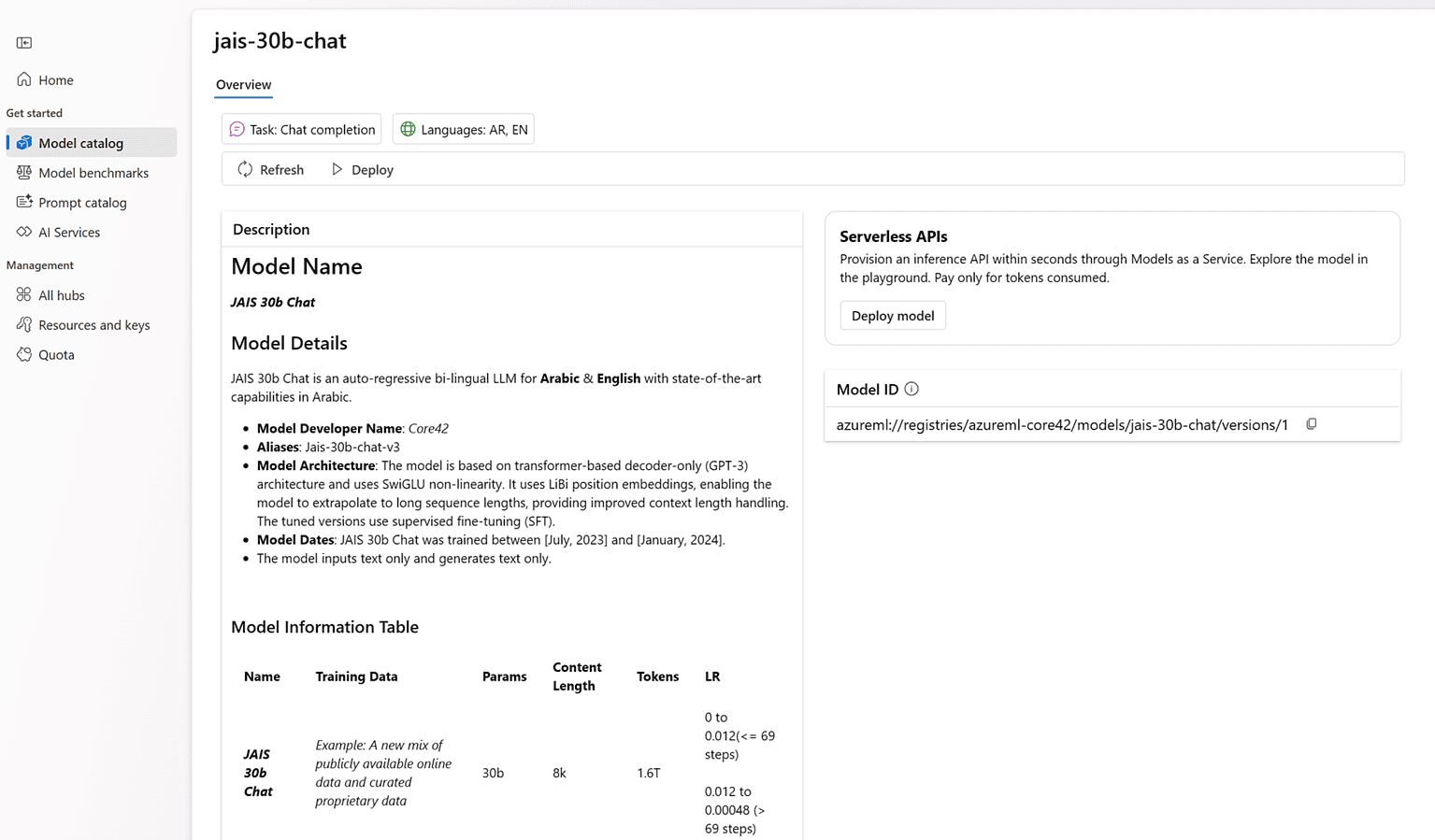Copy the Model ID
The image size is (1435, 840).
point(1311,423)
